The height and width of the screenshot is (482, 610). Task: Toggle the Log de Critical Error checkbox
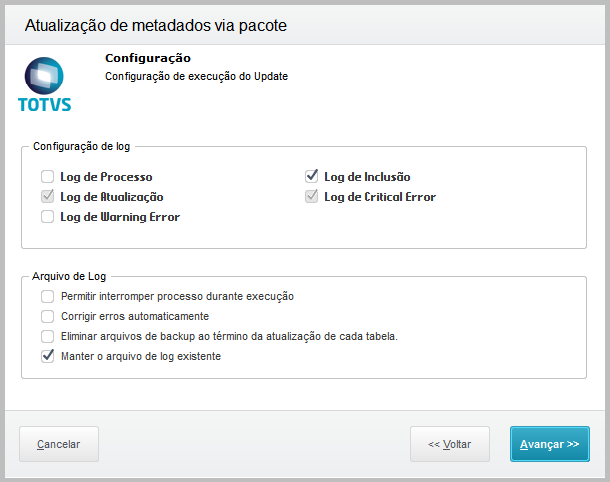[311, 197]
